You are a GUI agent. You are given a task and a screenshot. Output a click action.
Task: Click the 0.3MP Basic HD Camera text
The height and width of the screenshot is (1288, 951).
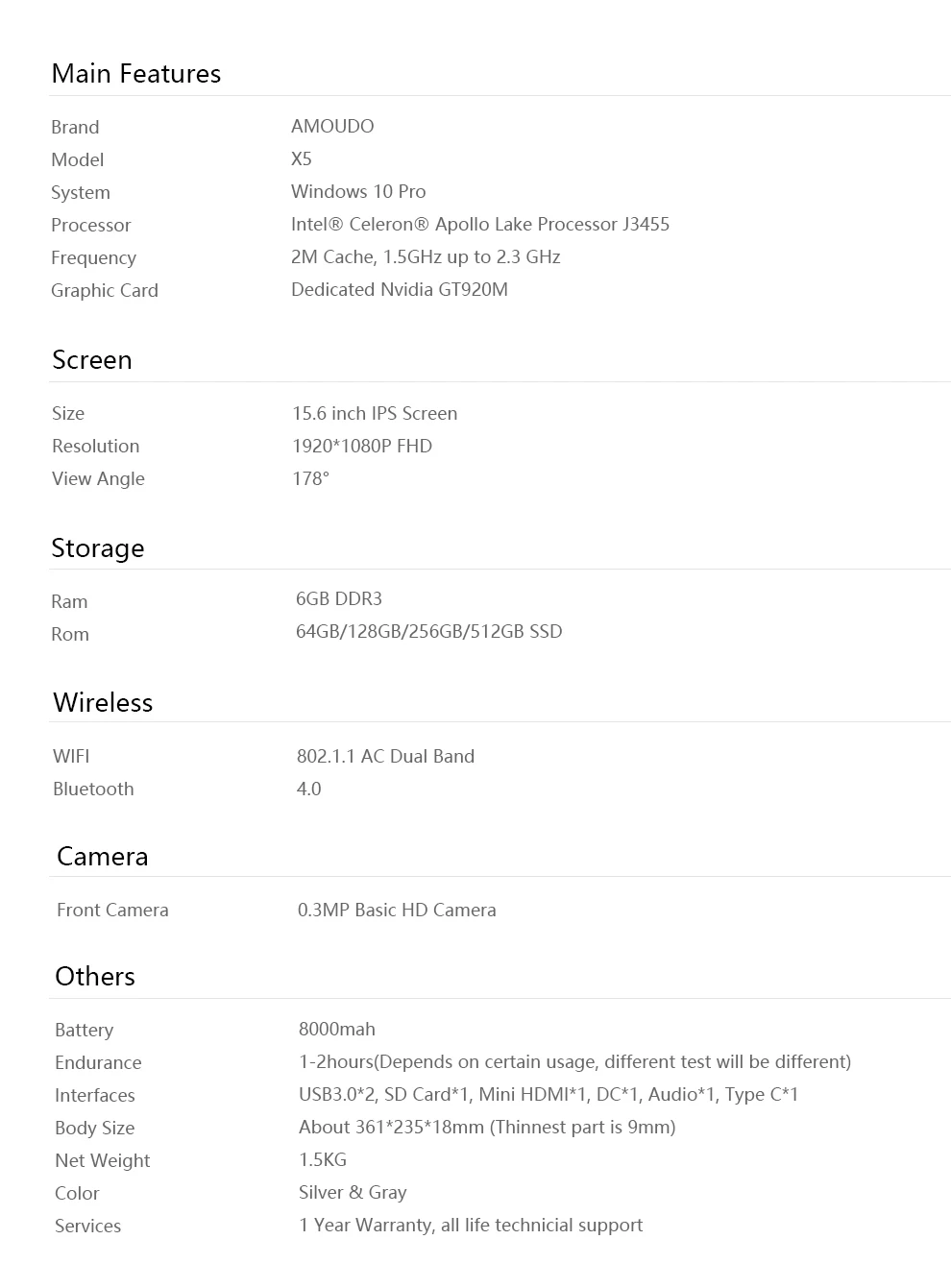click(x=397, y=910)
